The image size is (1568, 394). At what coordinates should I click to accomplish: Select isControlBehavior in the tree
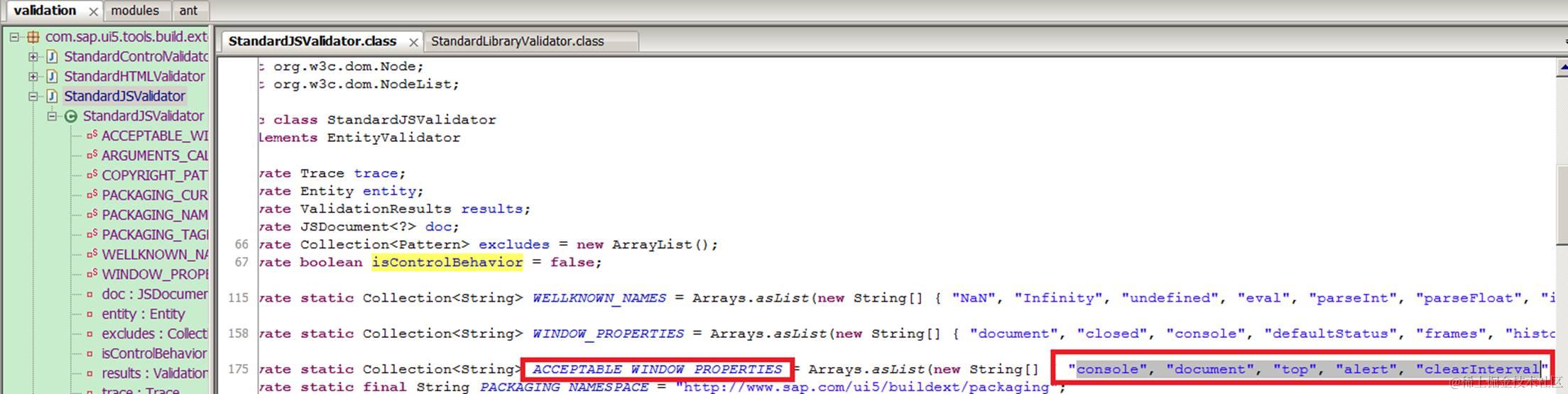point(154,354)
